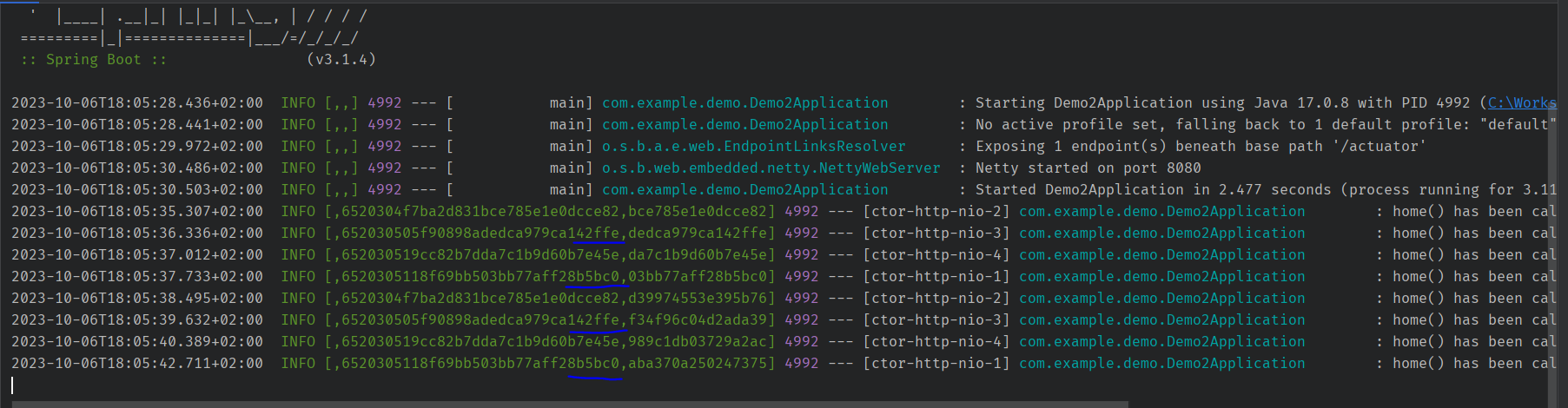Viewport: 1568px width, 408px height.
Task: Select logger o.s.b.web.embedded.netty.NettyWebServer
Action: (771, 168)
